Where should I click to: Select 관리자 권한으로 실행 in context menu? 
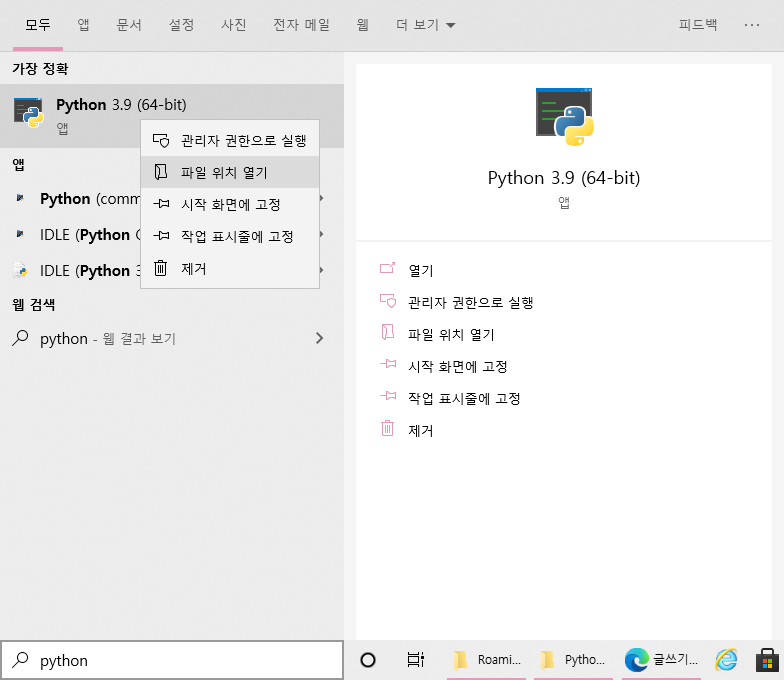coord(230,140)
